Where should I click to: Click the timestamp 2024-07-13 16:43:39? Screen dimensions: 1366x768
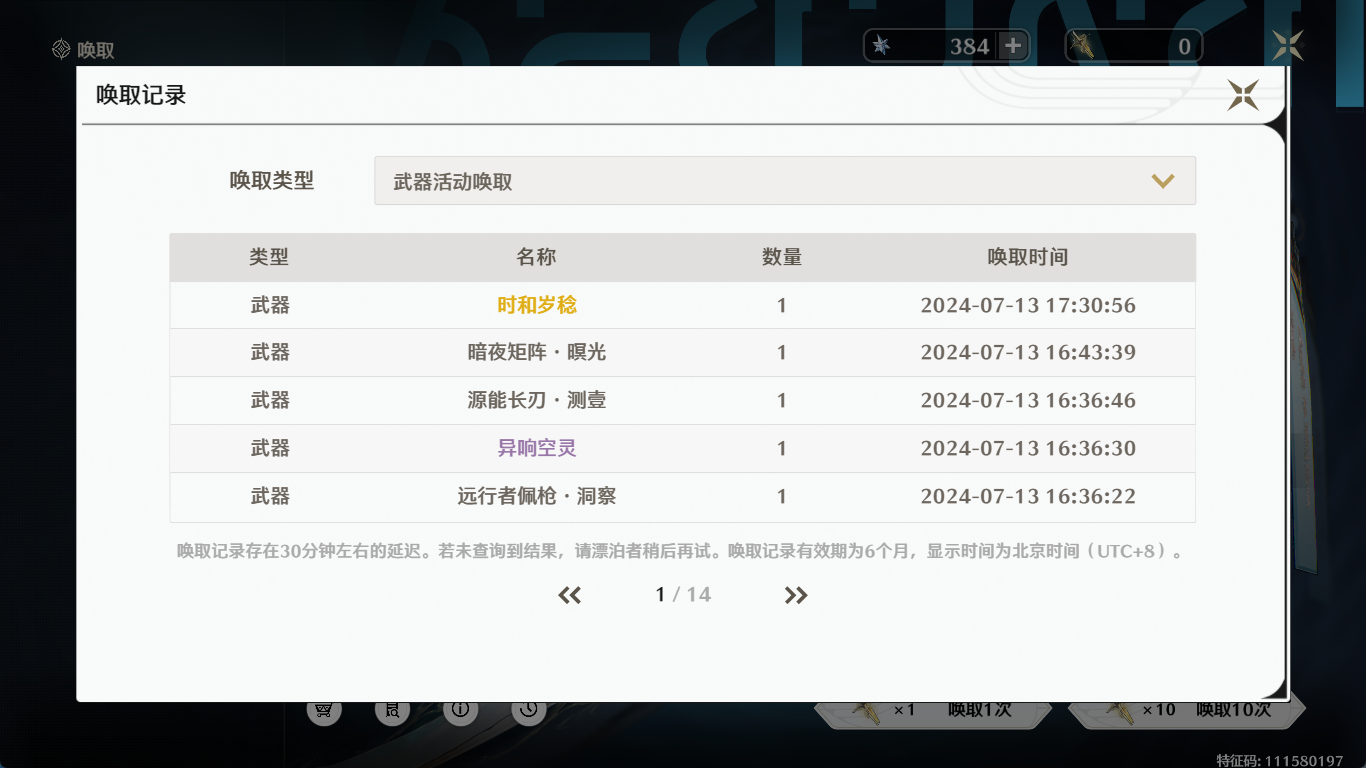1028,352
